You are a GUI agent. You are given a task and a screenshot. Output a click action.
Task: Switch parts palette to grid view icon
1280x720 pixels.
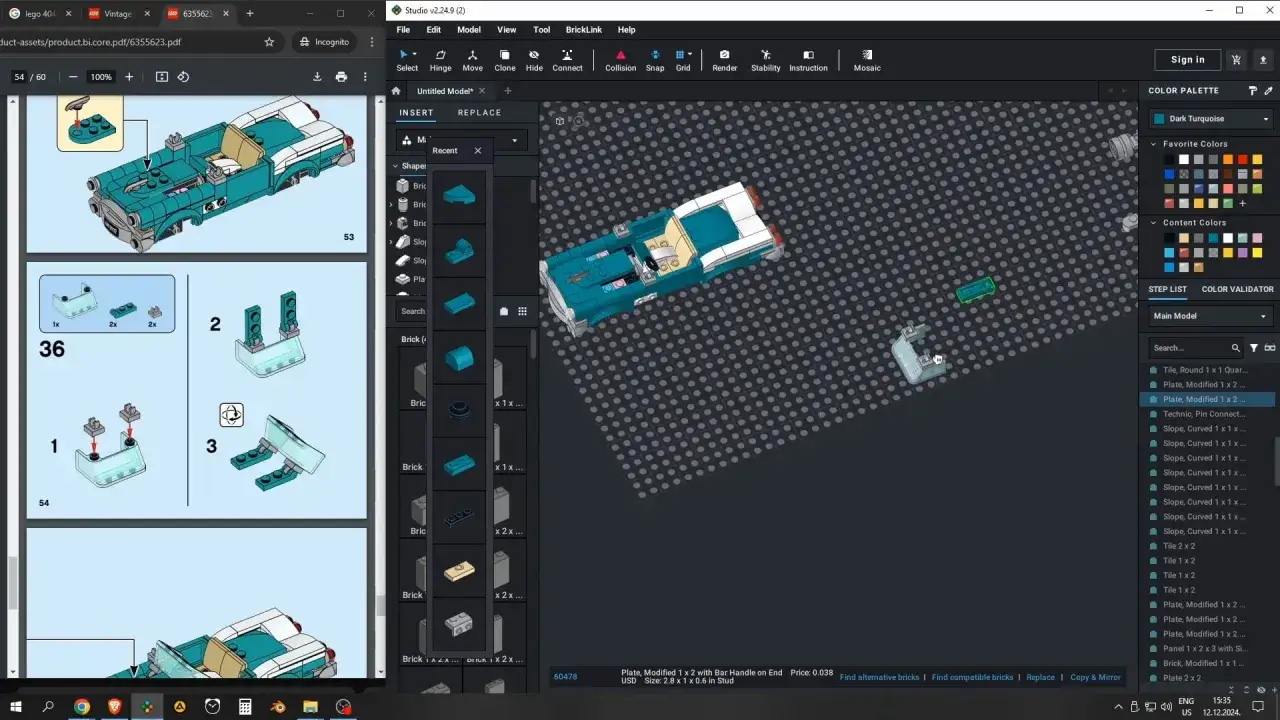pos(522,311)
